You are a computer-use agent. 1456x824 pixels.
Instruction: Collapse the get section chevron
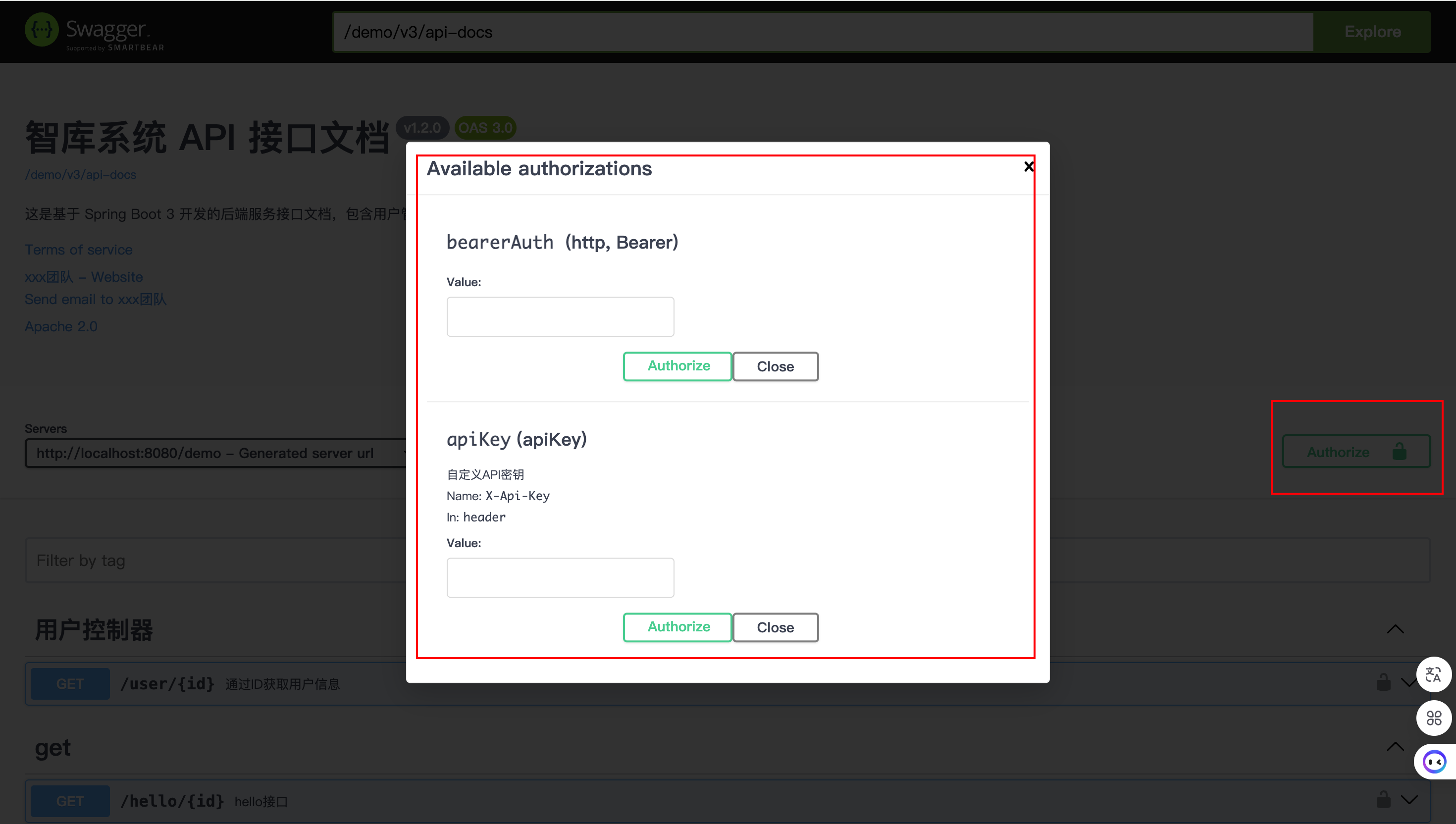tap(1396, 747)
